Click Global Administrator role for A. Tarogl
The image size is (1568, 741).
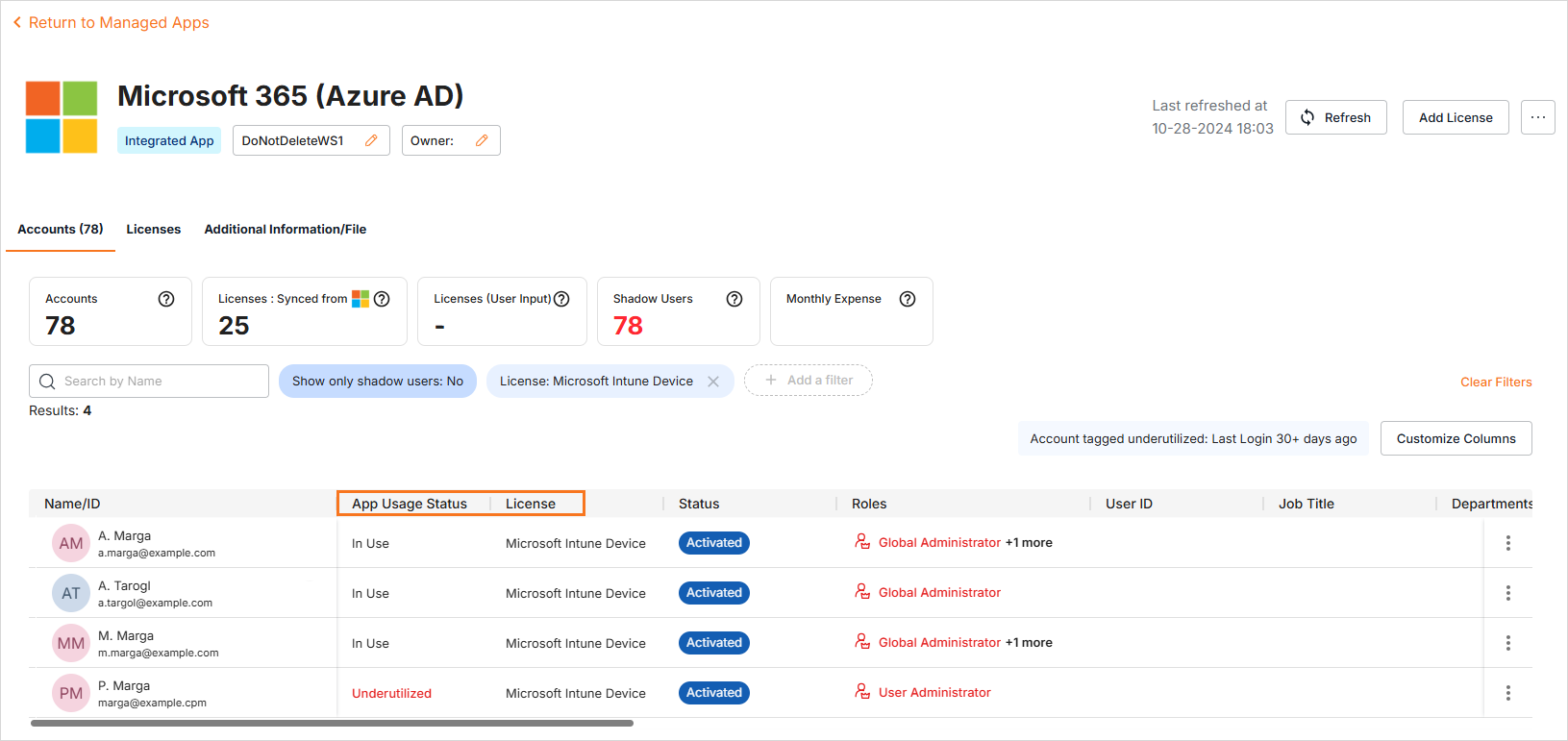pyautogui.click(x=939, y=593)
